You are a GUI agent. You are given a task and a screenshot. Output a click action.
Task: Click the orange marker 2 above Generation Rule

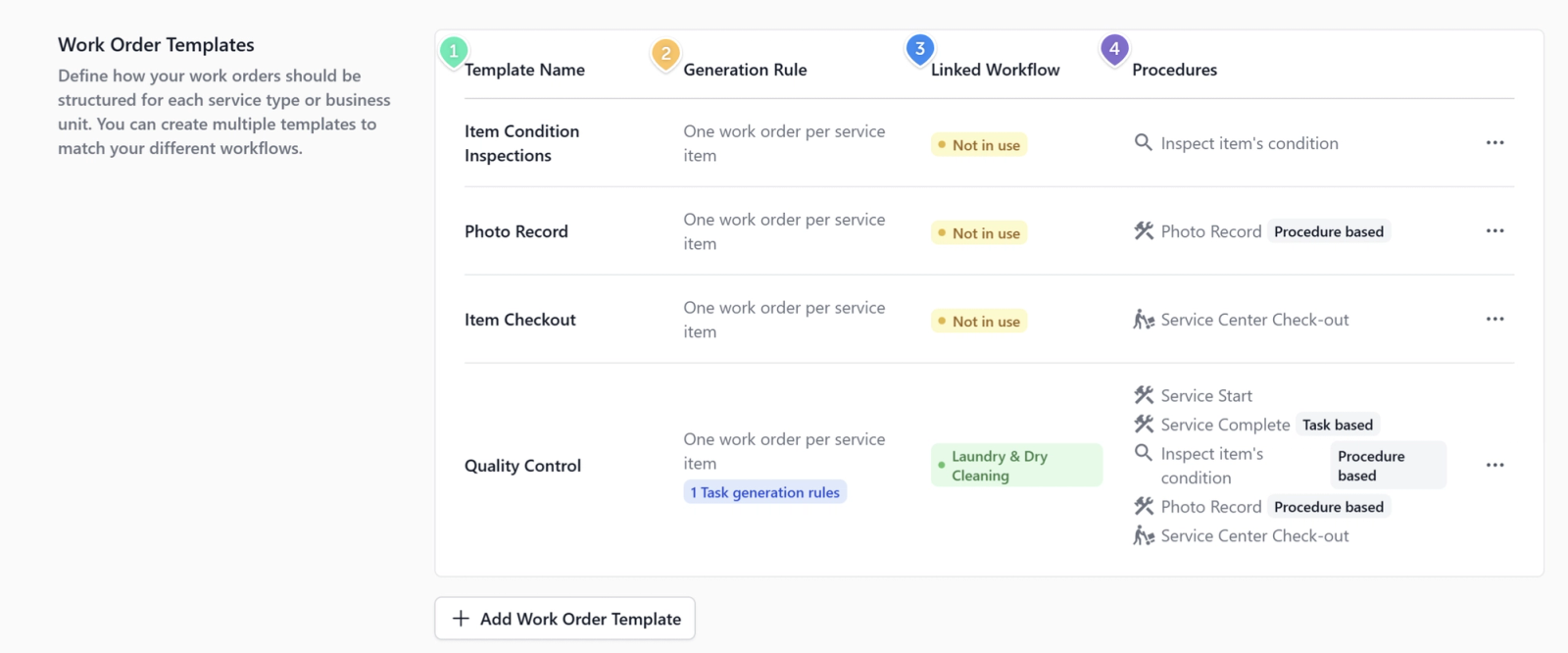pos(665,53)
